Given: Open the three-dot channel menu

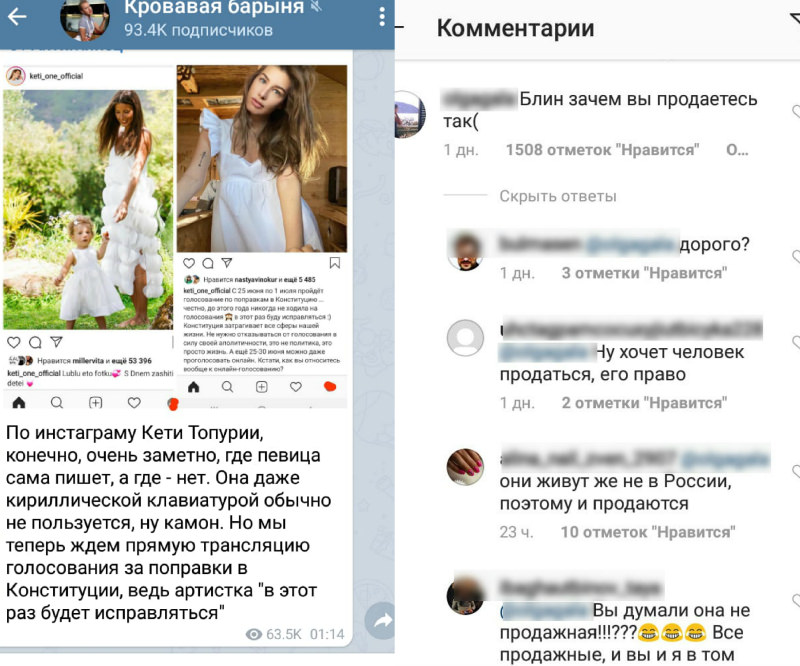Looking at the screenshot, I should tap(382, 17).
